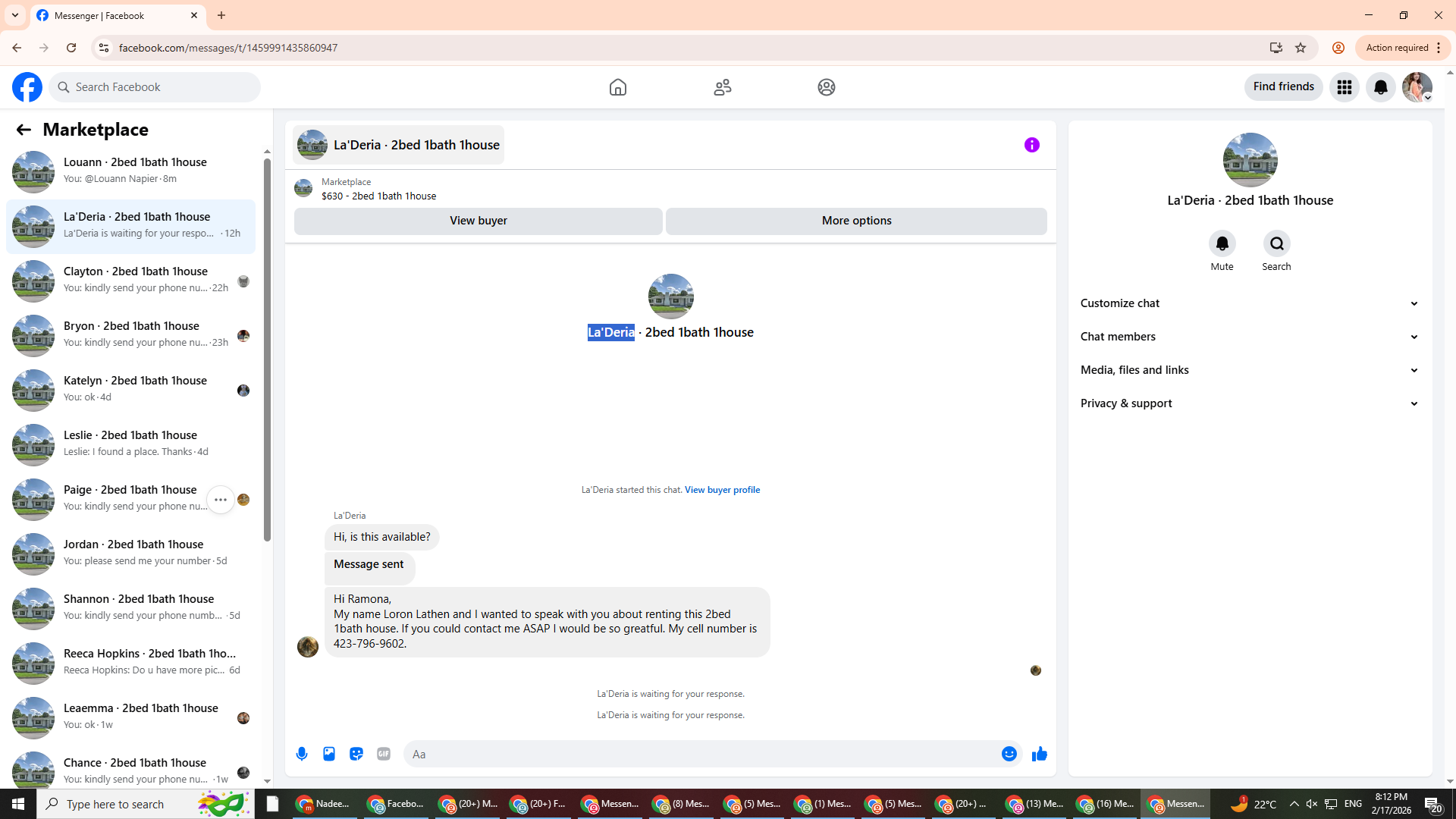This screenshot has height=819, width=1456.
Task: Search within the conversation
Action: 1276,244
